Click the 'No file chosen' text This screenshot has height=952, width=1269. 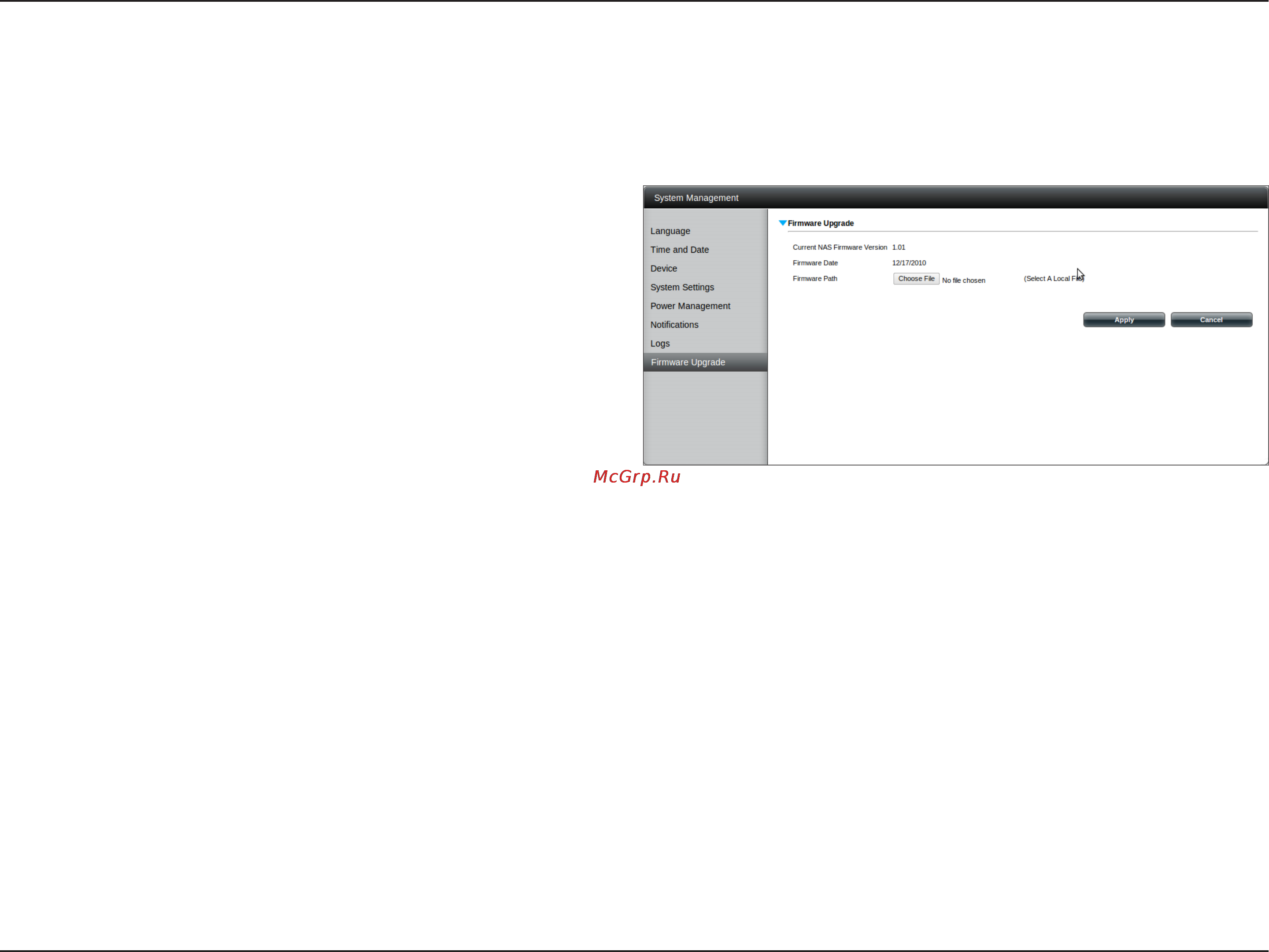click(963, 280)
